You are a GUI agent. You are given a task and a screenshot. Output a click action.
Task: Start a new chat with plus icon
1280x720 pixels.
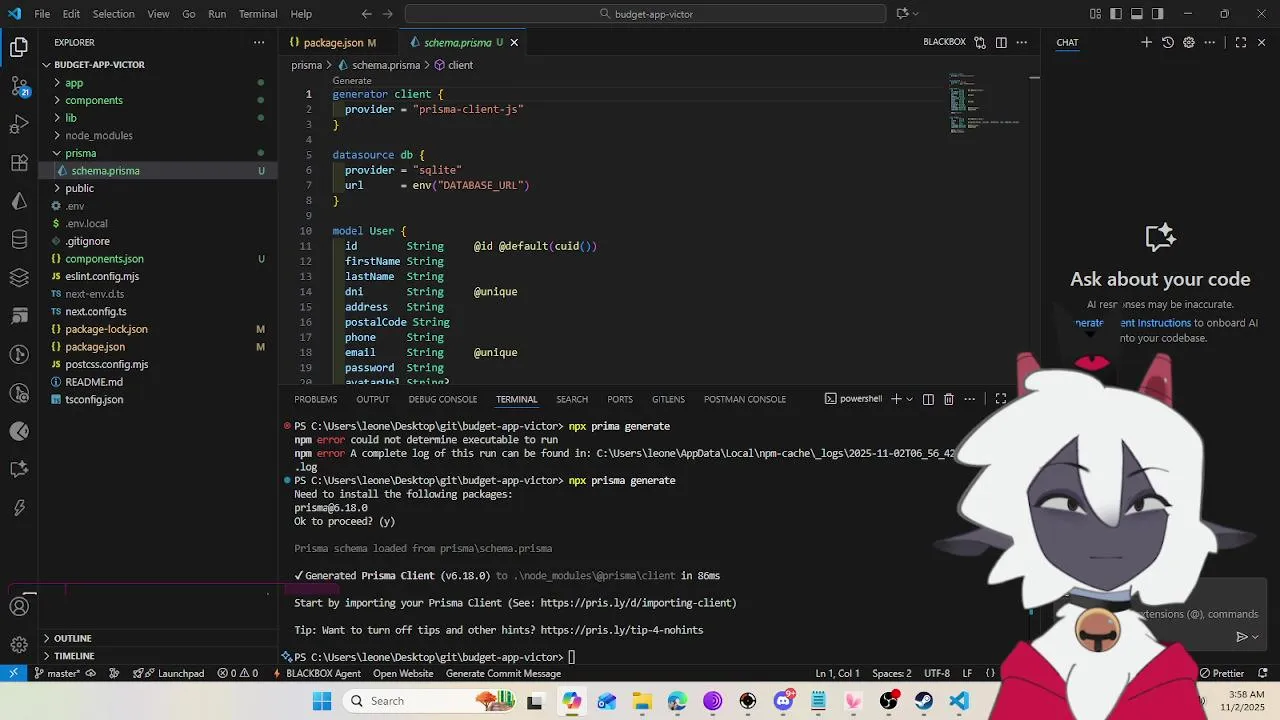[x=1147, y=42]
